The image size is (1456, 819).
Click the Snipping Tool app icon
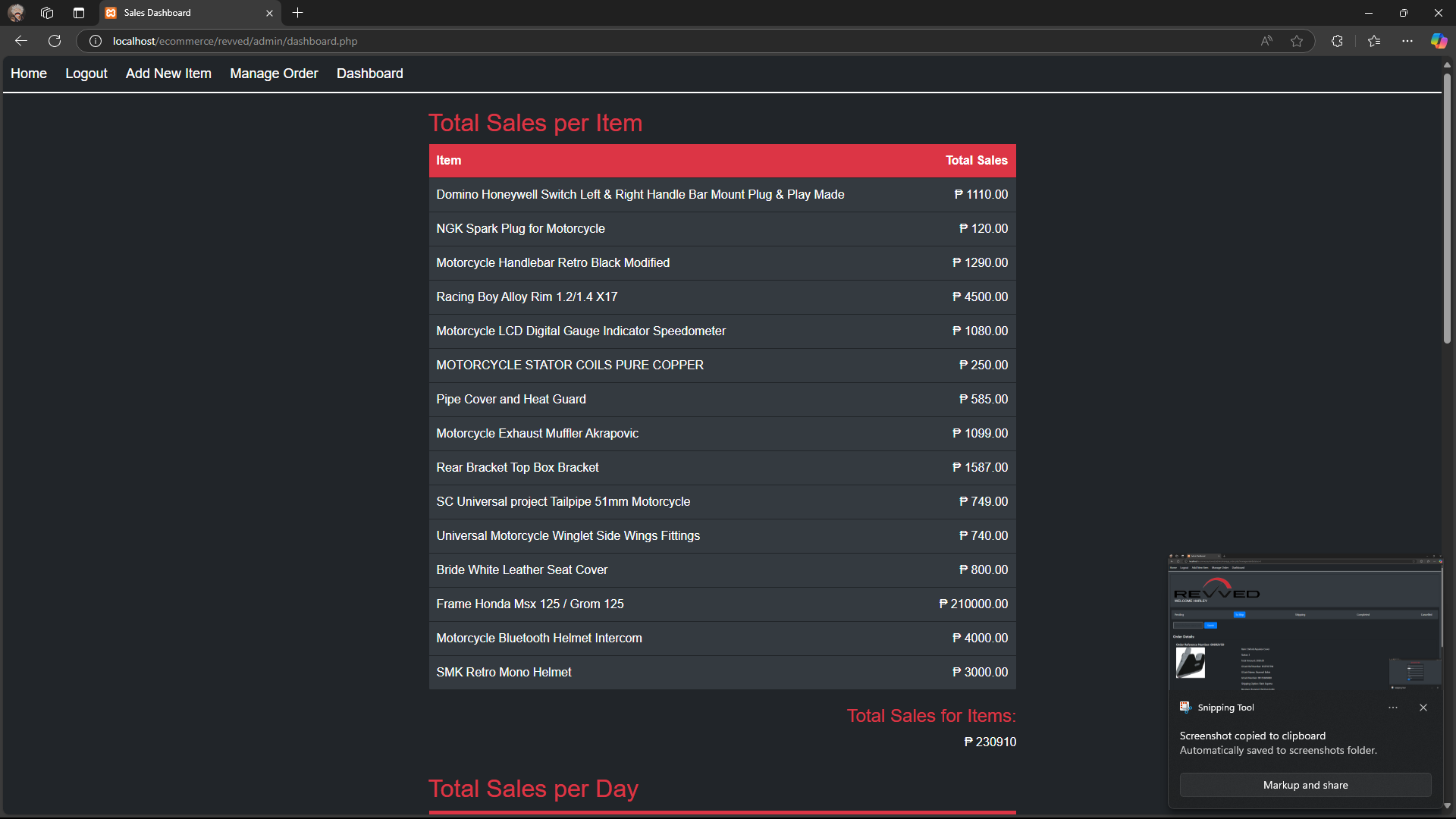point(1185,708)
